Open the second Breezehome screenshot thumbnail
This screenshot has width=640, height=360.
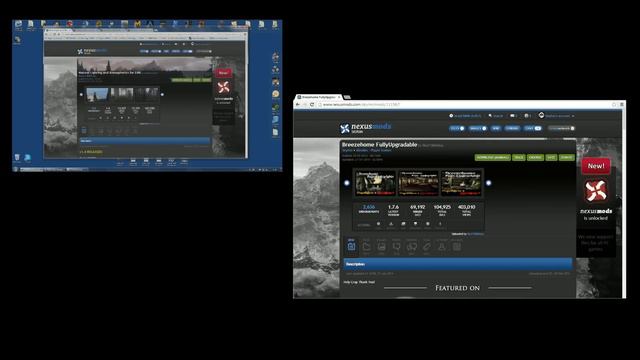pyautogui.click(x=418, y=183)
